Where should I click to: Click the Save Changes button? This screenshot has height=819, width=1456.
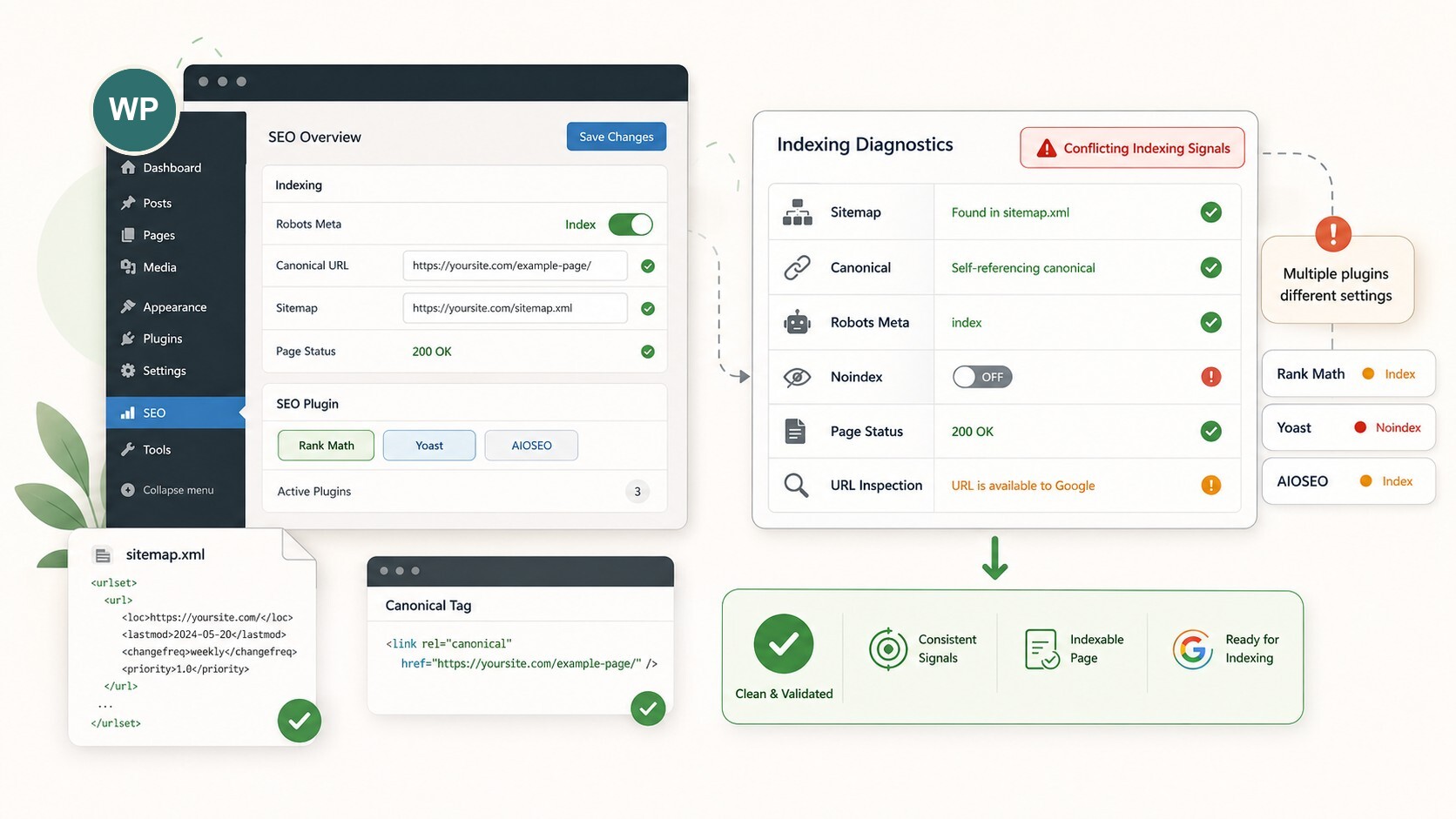[x=617, y=137]
